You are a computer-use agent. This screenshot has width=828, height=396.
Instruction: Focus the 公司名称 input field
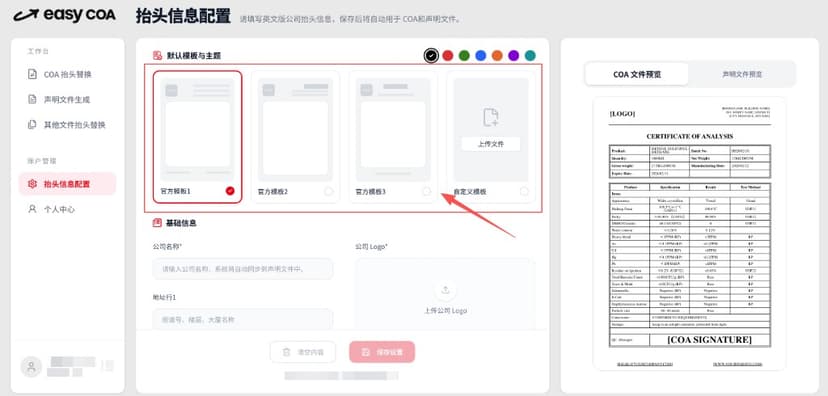243,269
